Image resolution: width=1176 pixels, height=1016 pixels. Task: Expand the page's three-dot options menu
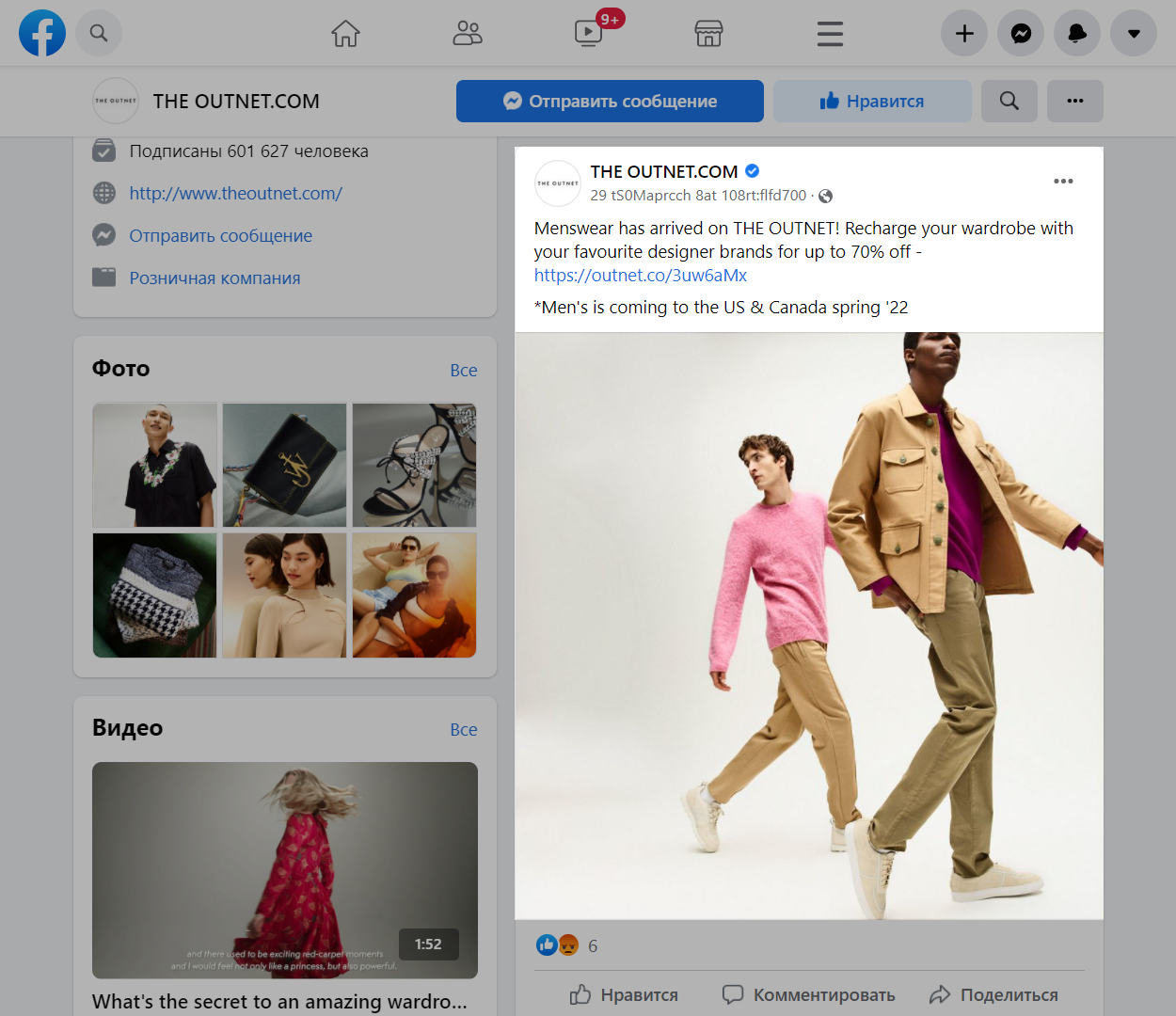pyautogui.click(x=1074, y=101)
